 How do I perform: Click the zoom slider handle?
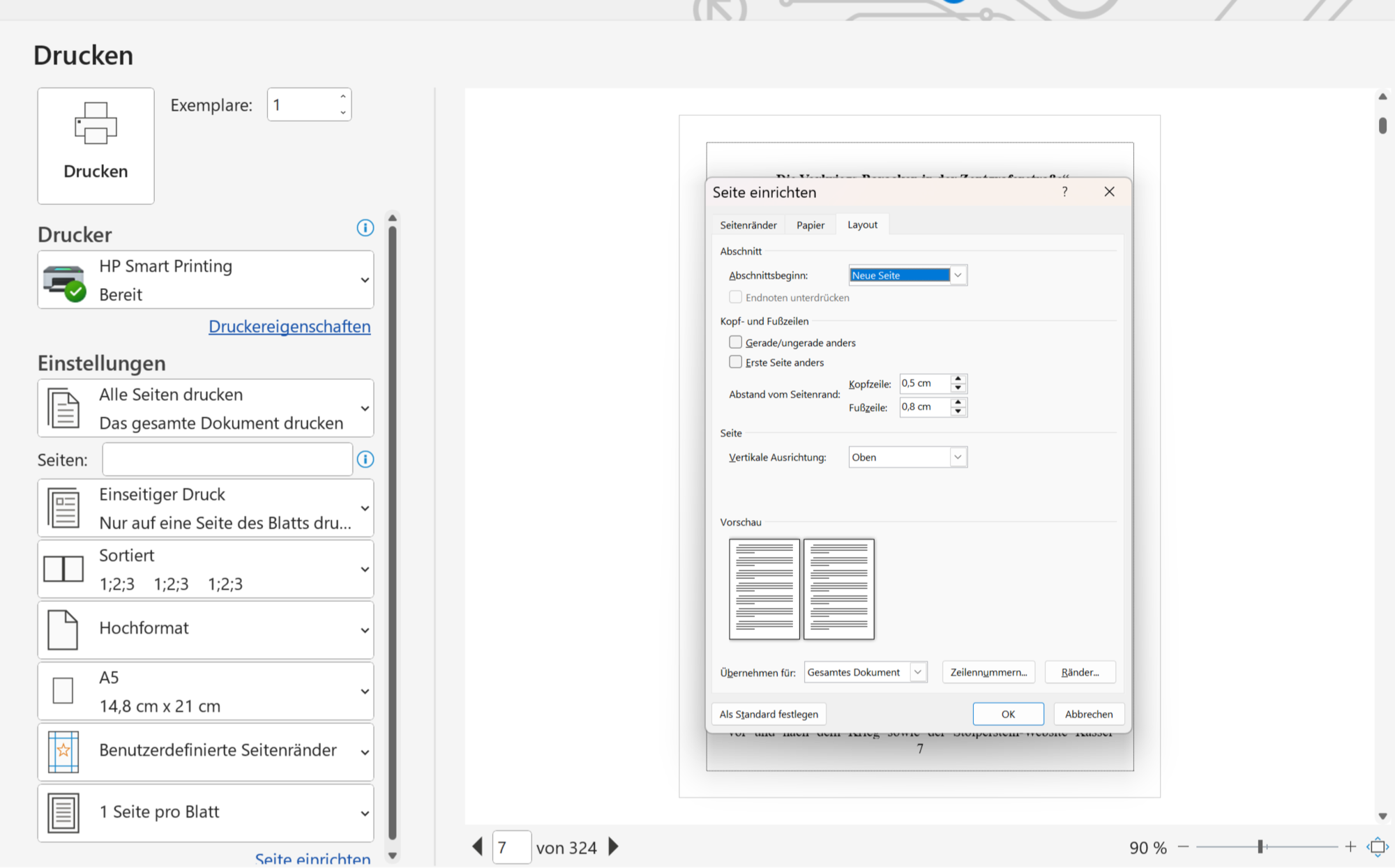(1260, 847)
